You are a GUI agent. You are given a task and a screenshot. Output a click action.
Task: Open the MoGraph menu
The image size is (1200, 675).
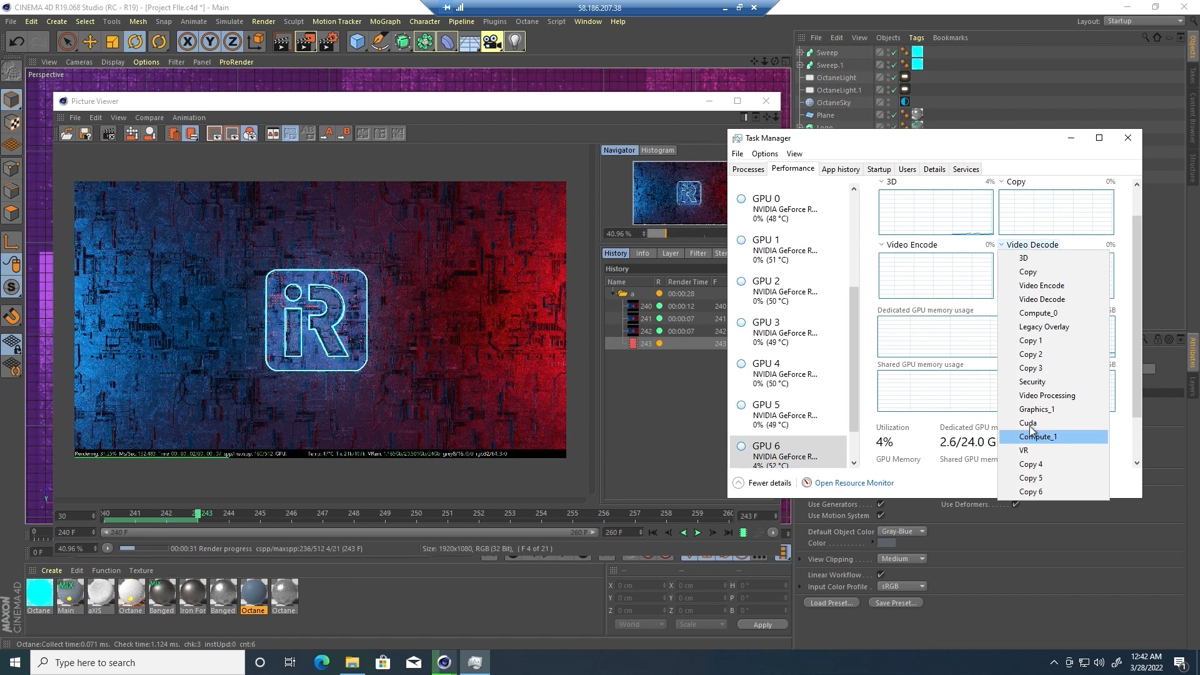[384, 21]
